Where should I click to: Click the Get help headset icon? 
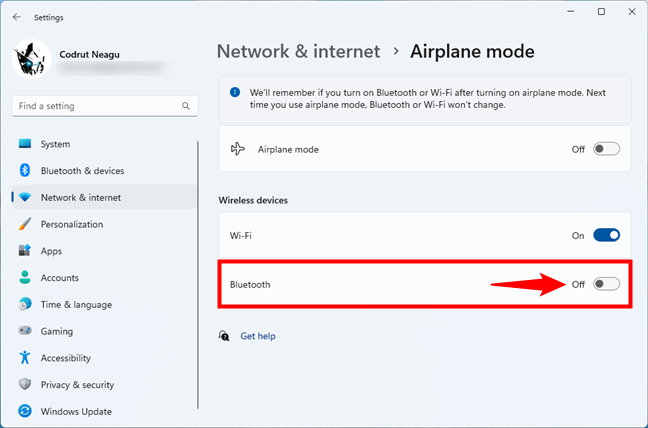pyautogui.click(x=224, y=335)
